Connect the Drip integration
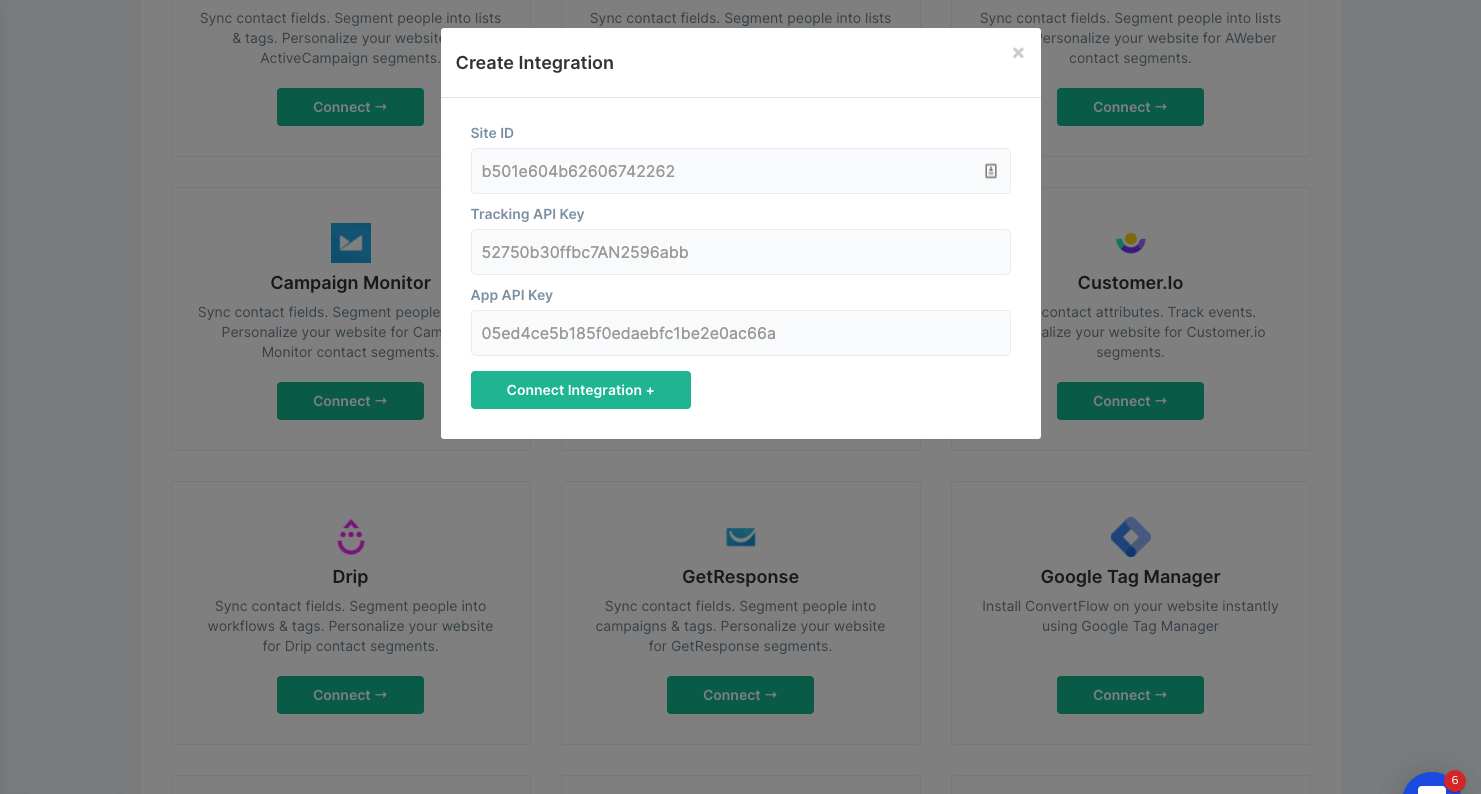1481x794 pixels. point(350,695)
